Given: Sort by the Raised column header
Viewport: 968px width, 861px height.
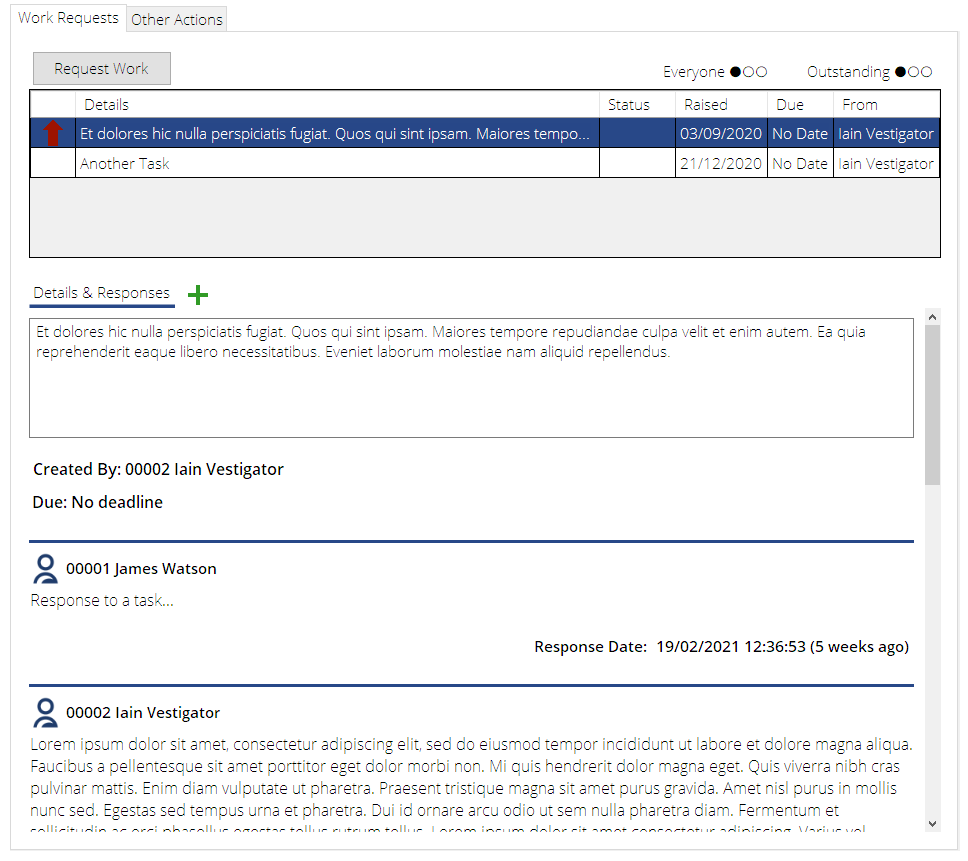Looking at the screenshot, I should click(x=705, y=104).
